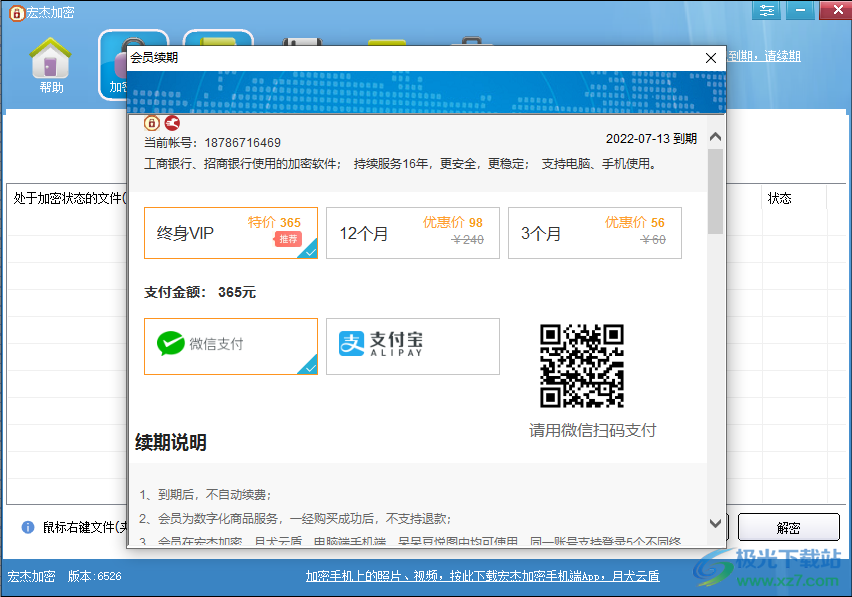
Task: Click the blue info icon at bottom
Action: 28,527
